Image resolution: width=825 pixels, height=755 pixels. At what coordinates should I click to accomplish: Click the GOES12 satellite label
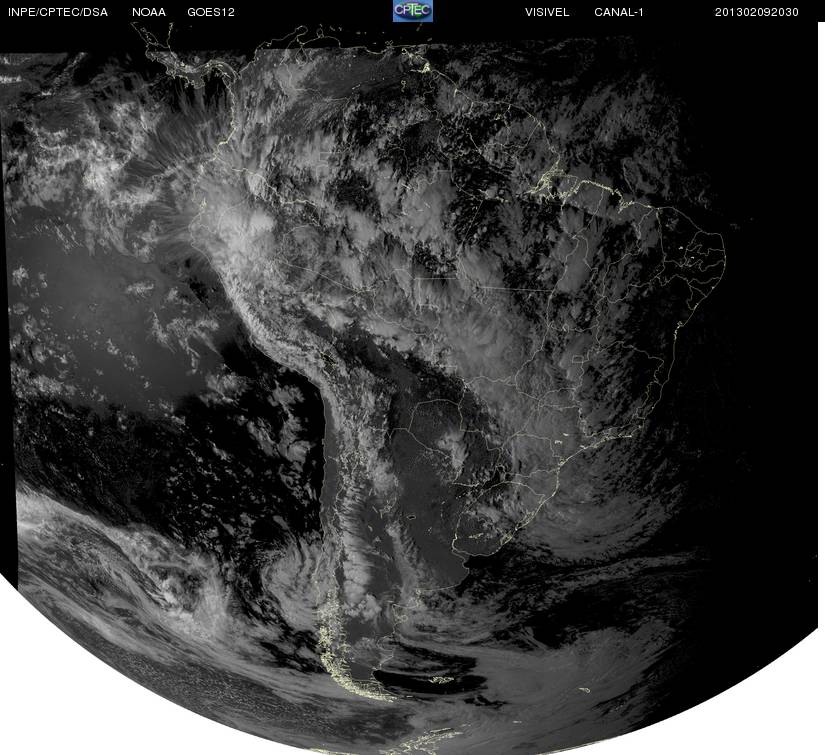tap(211, 12)
